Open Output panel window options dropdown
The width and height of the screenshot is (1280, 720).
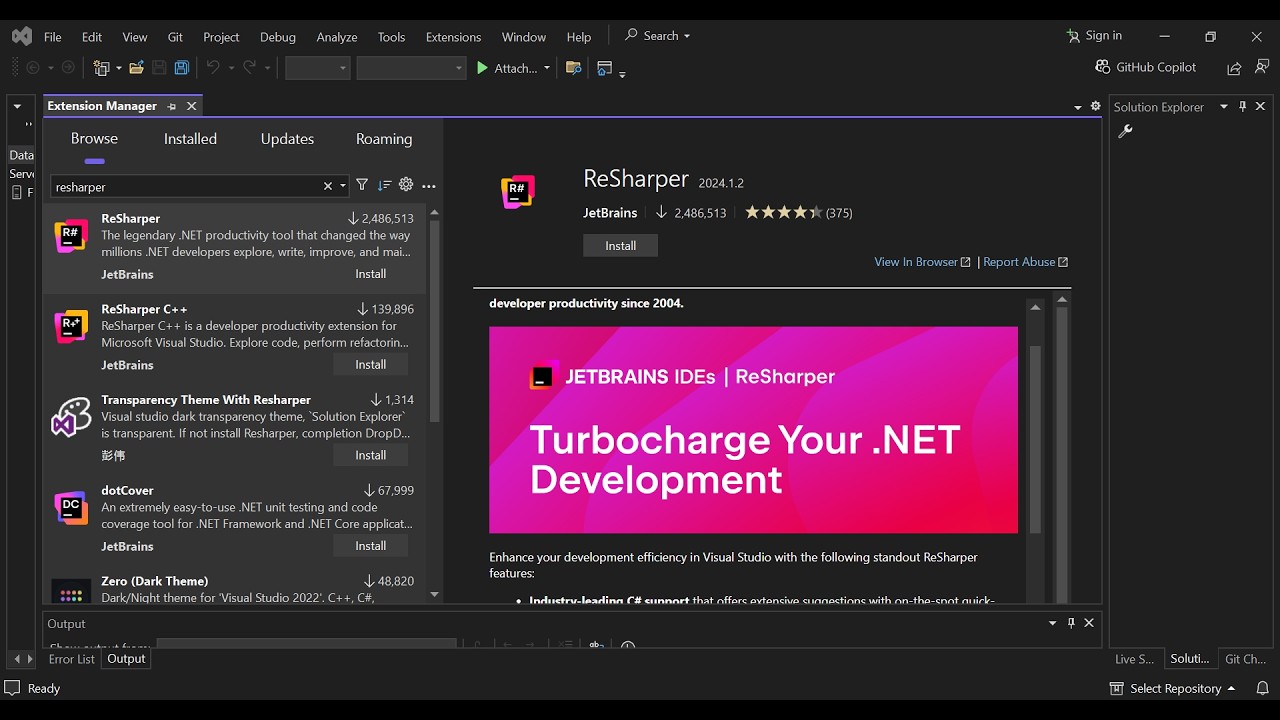click(x=1052, y=623)
